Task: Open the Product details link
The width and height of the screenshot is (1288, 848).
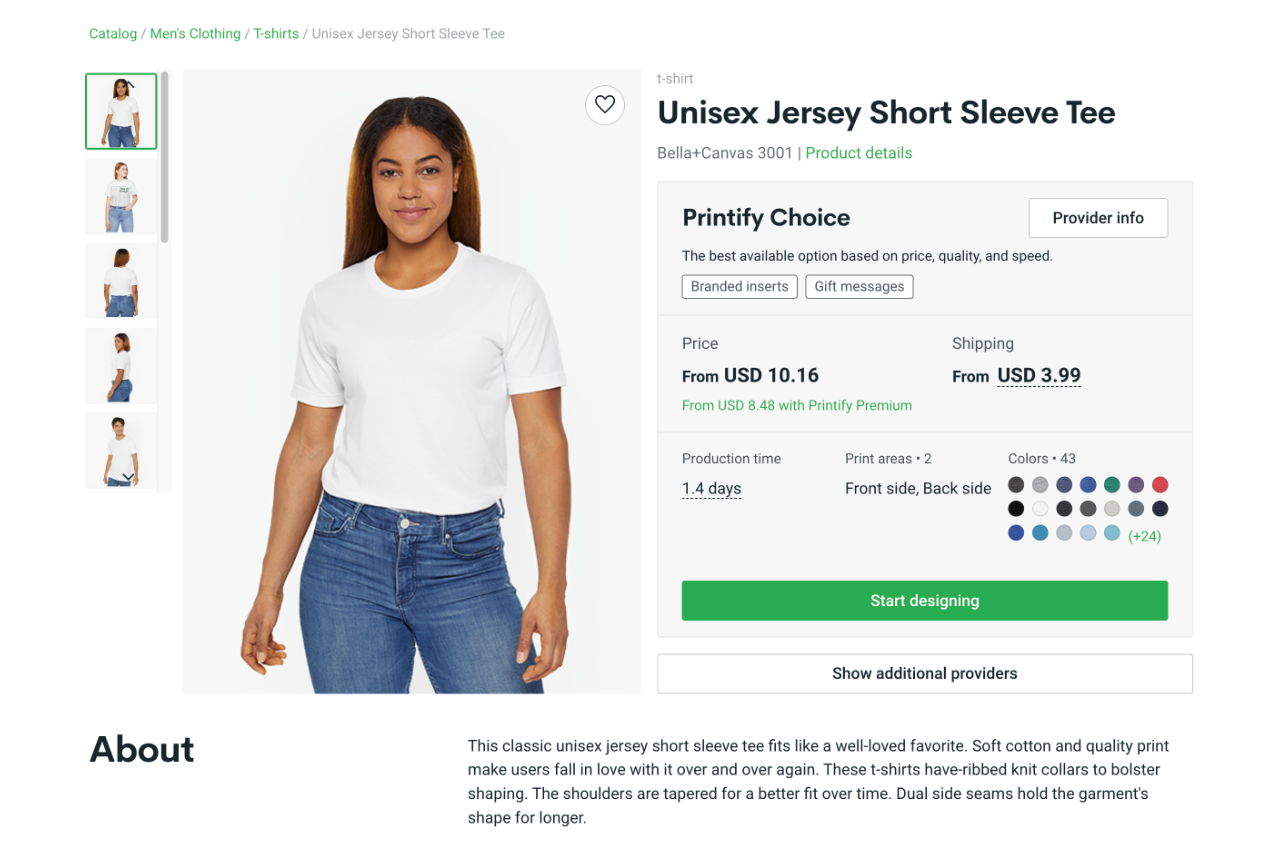Action: tap(858, 153)
